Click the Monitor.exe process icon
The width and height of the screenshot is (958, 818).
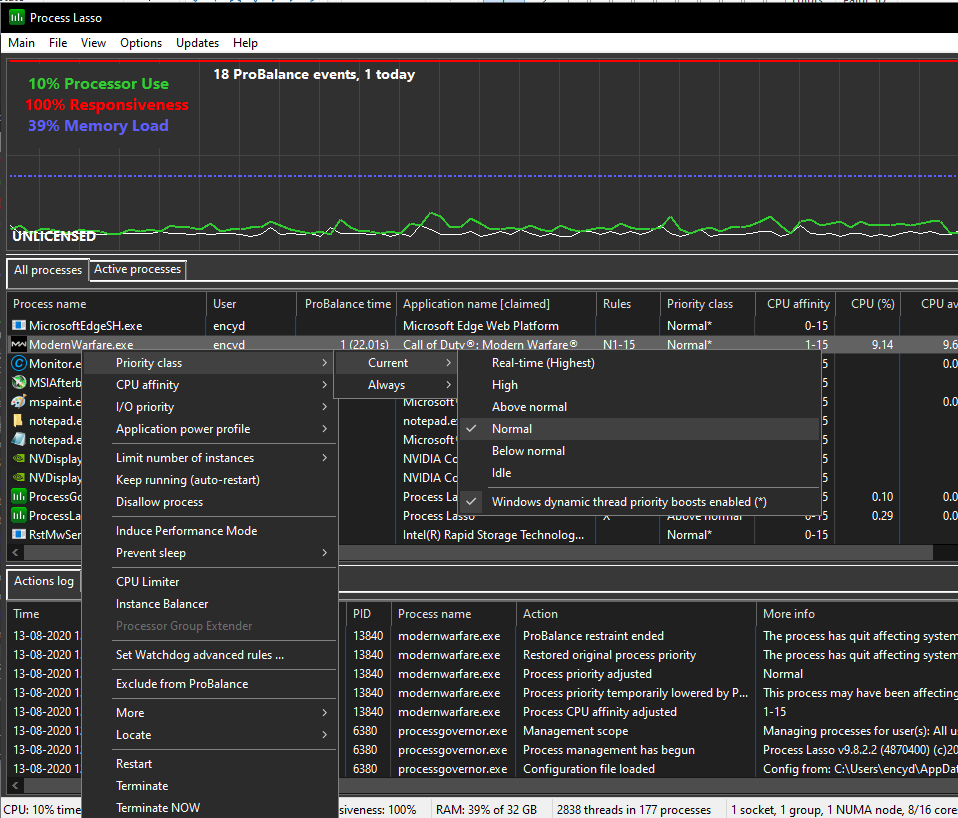pos(19,363)
